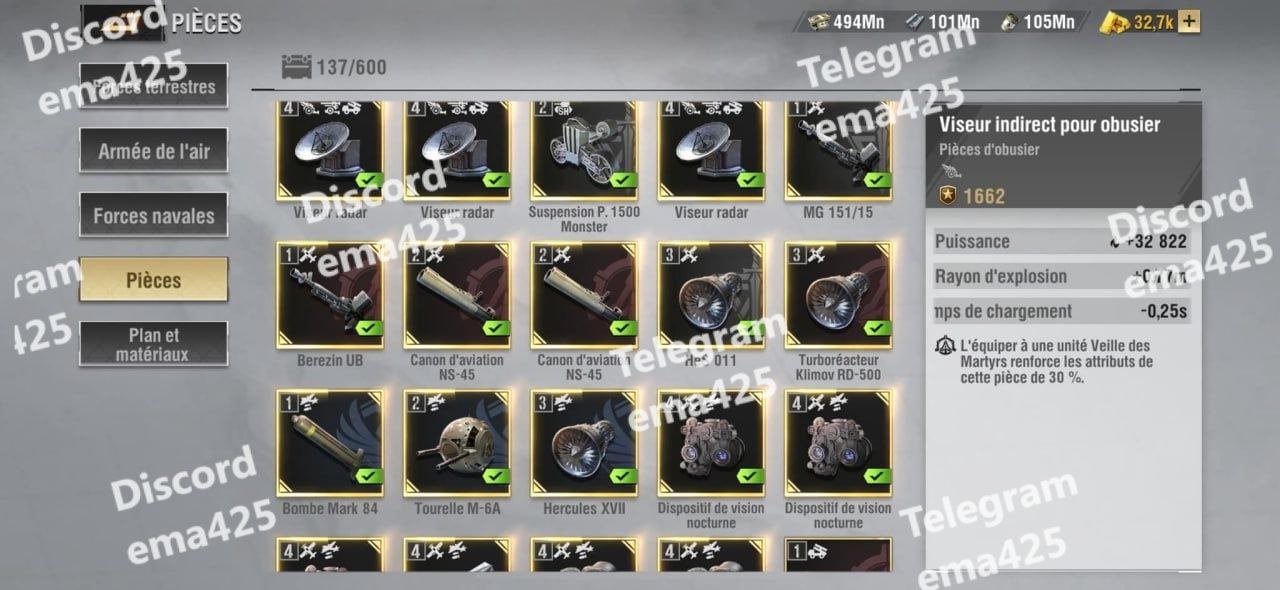
Task: Click the Viseur indirect pour obusier title
Action: point(1036,125)
